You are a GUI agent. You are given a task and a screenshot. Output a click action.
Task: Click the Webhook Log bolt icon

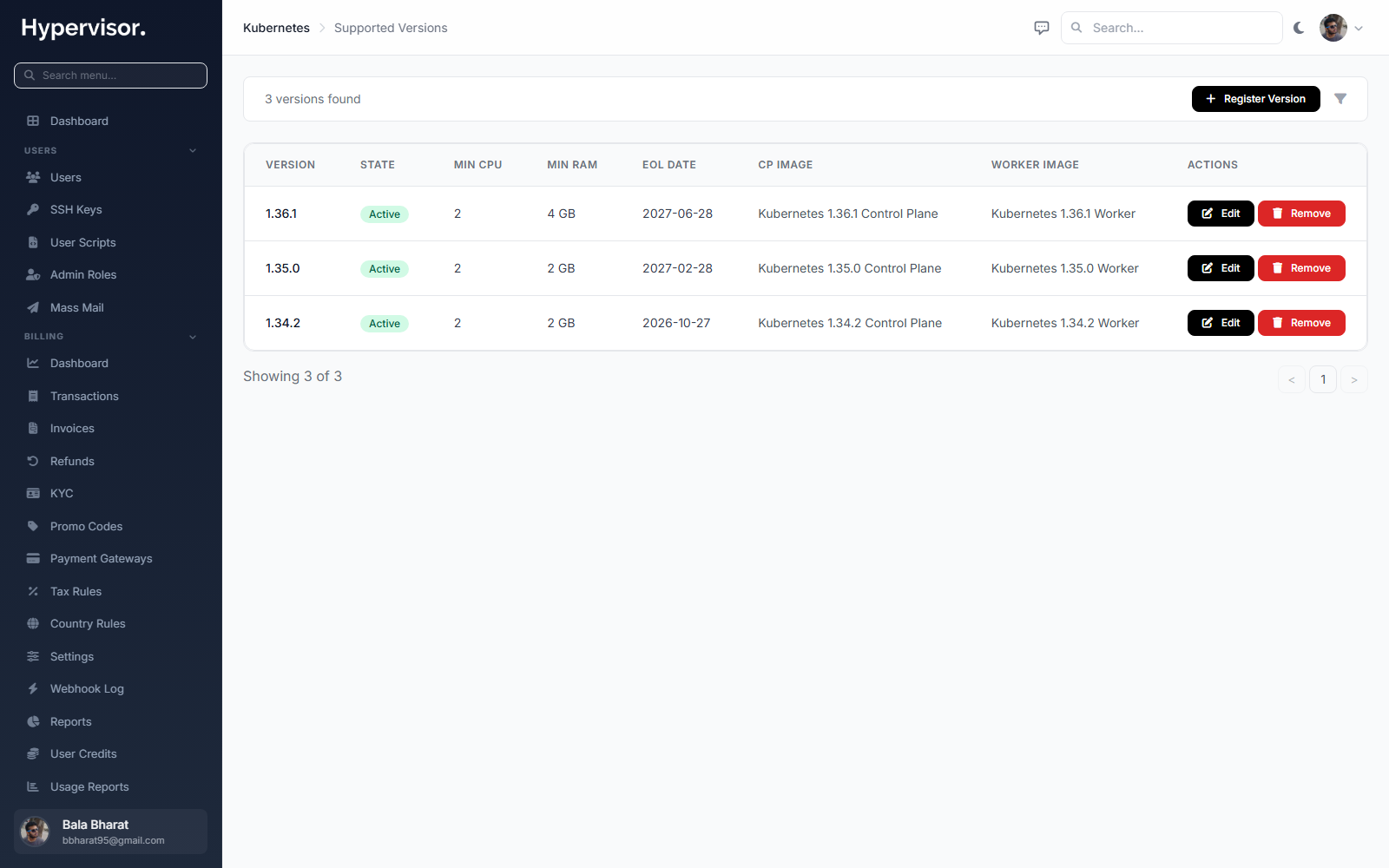(x=33, y=688)
